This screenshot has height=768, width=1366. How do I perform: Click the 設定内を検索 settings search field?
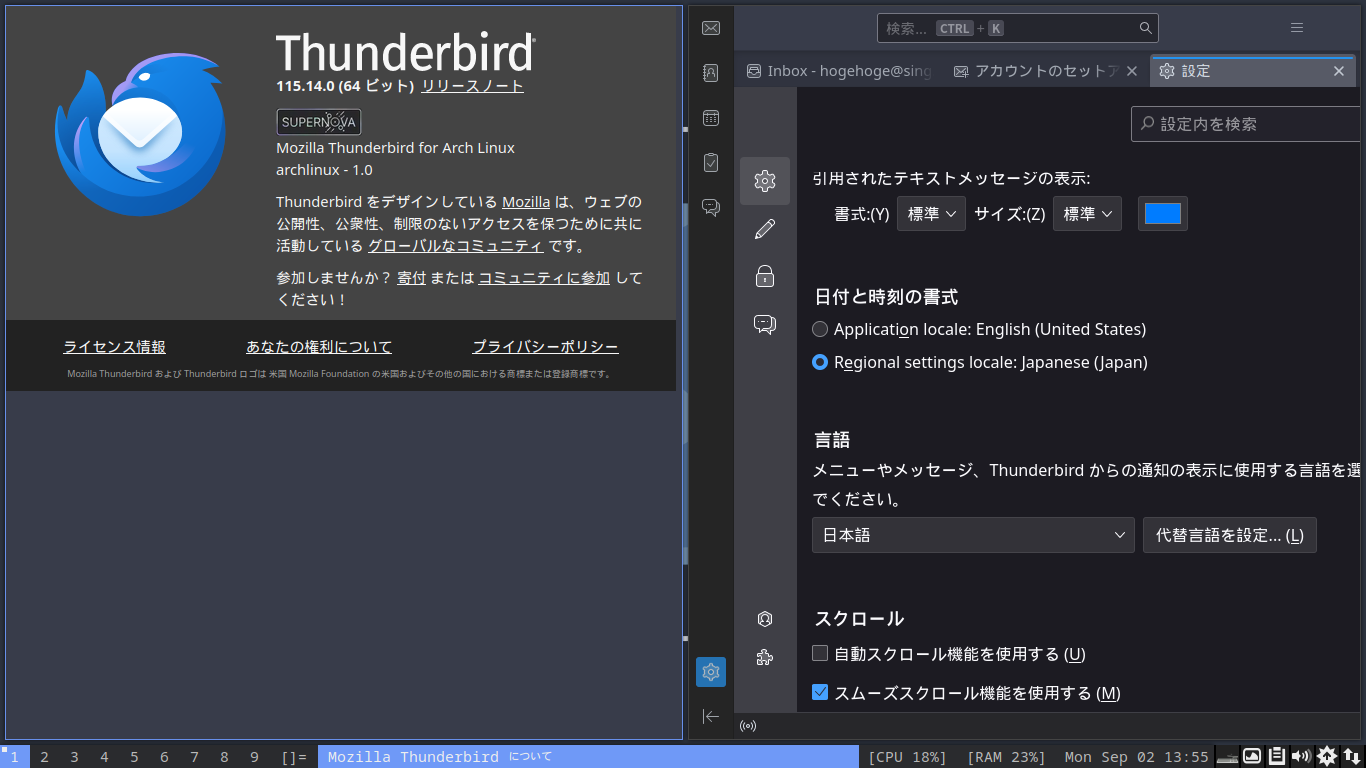point(1248,124)
